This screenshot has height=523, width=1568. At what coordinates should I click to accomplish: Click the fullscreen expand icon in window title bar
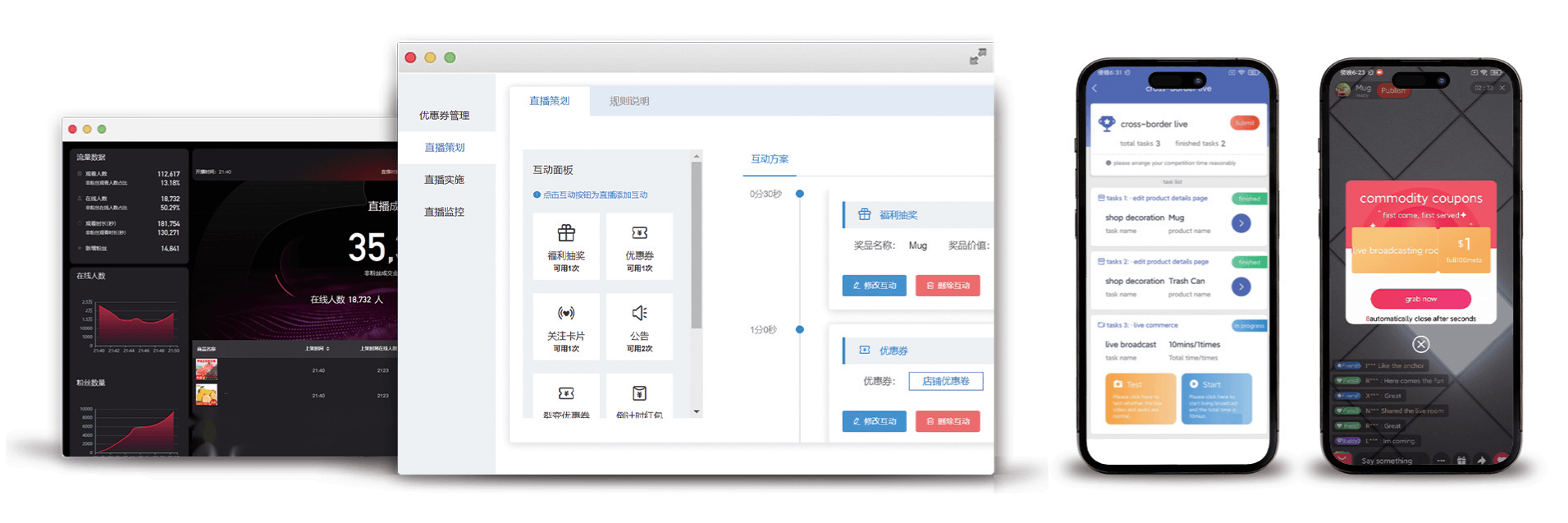pyautogui.click(x=977, y=57)
